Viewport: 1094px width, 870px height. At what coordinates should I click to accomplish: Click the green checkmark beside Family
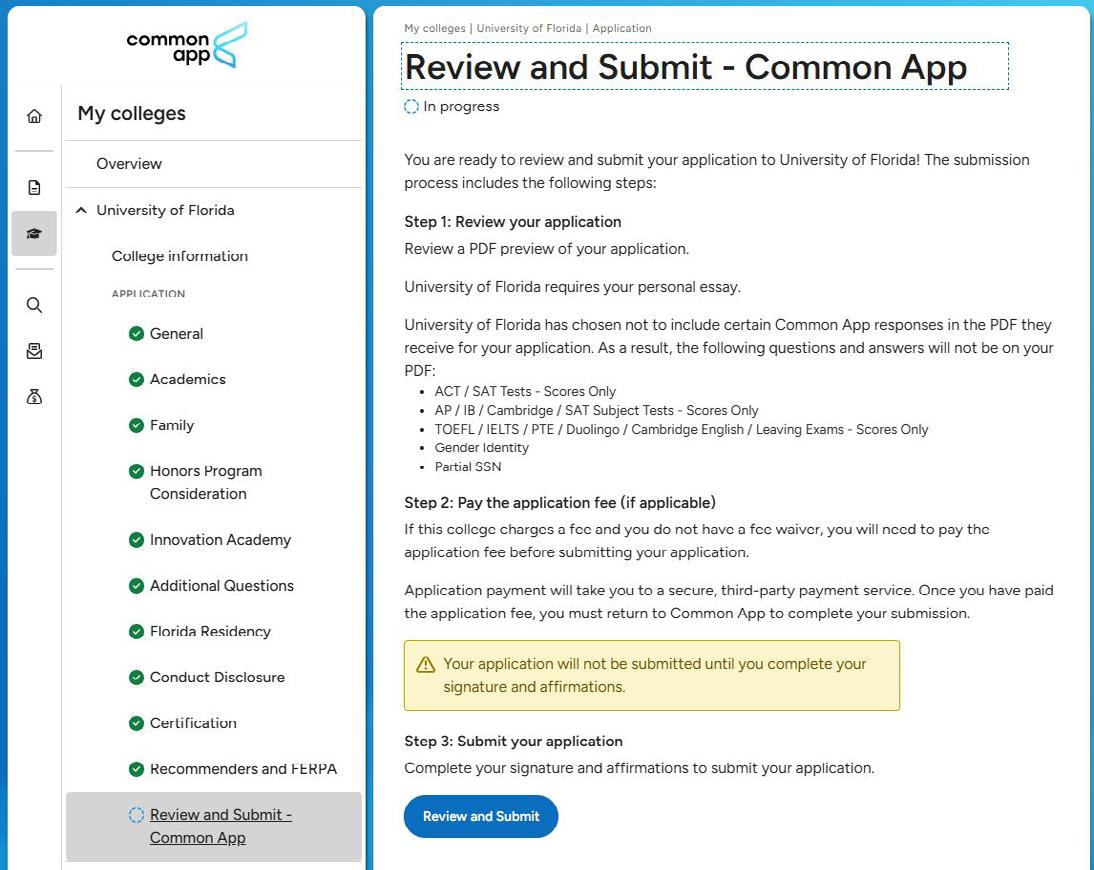[x=137, y=426]
